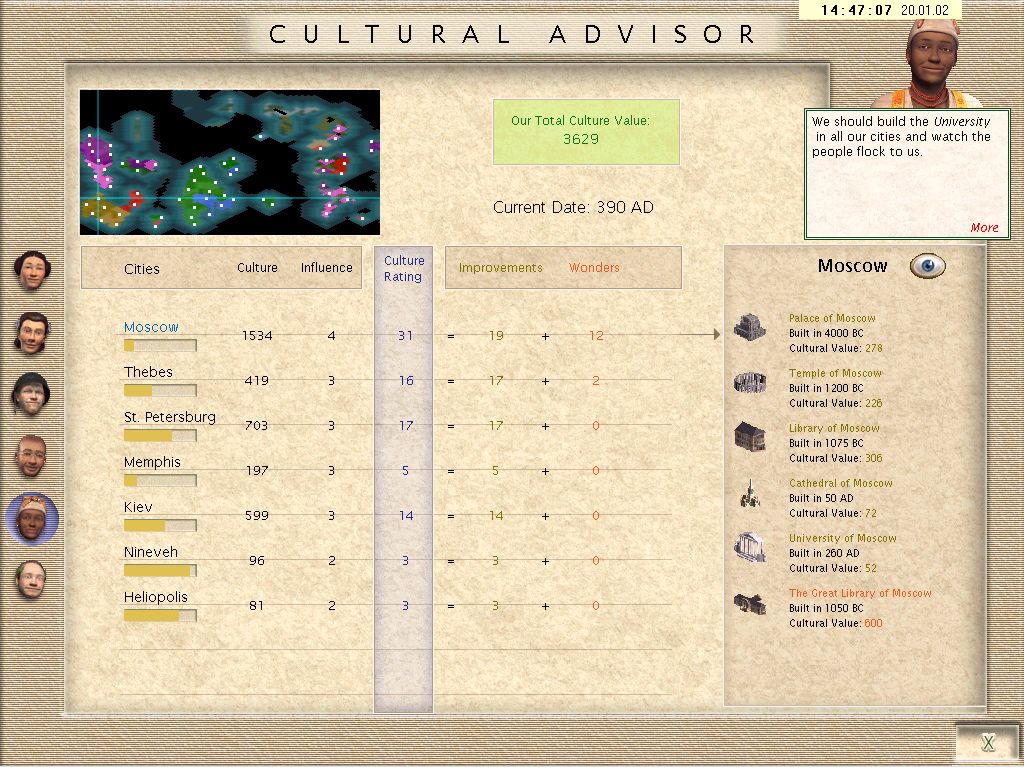Close the advisor screen with X button

pos(988,742)
